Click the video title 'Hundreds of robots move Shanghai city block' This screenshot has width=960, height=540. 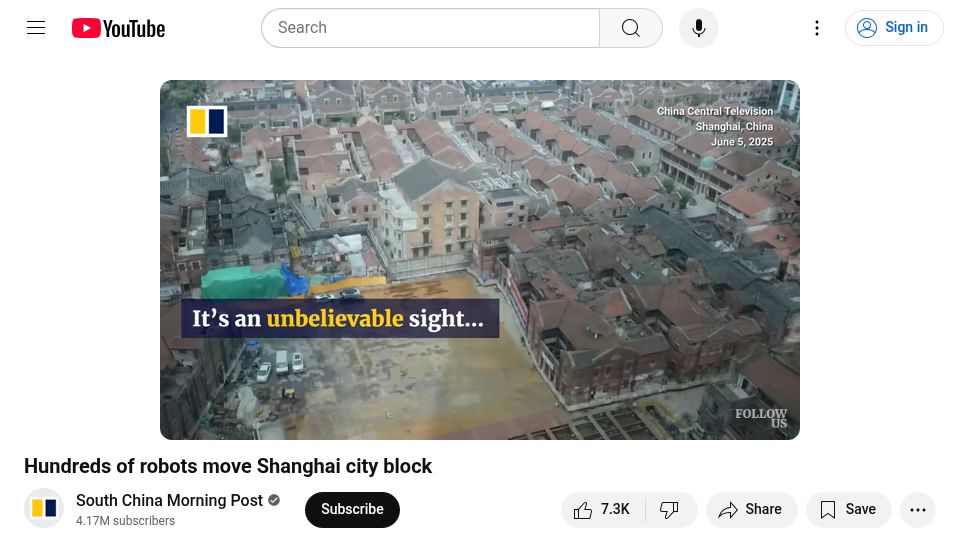coord(228,466)
